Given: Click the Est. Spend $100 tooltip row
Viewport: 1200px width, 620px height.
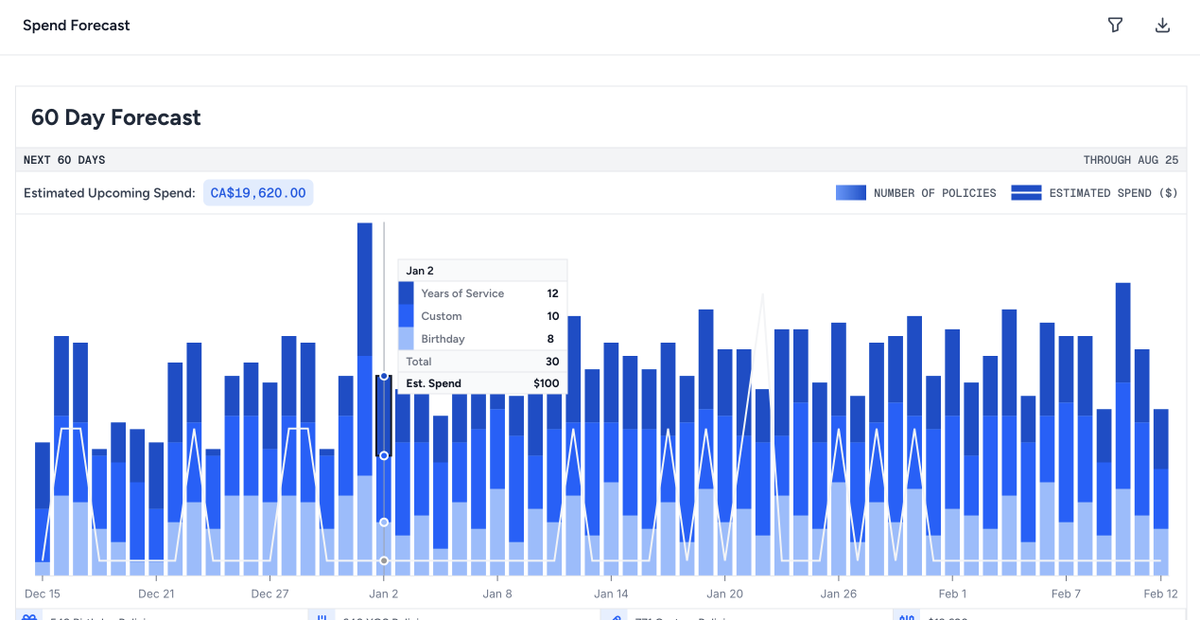Looking at the screenshot, I should [482, 383].
